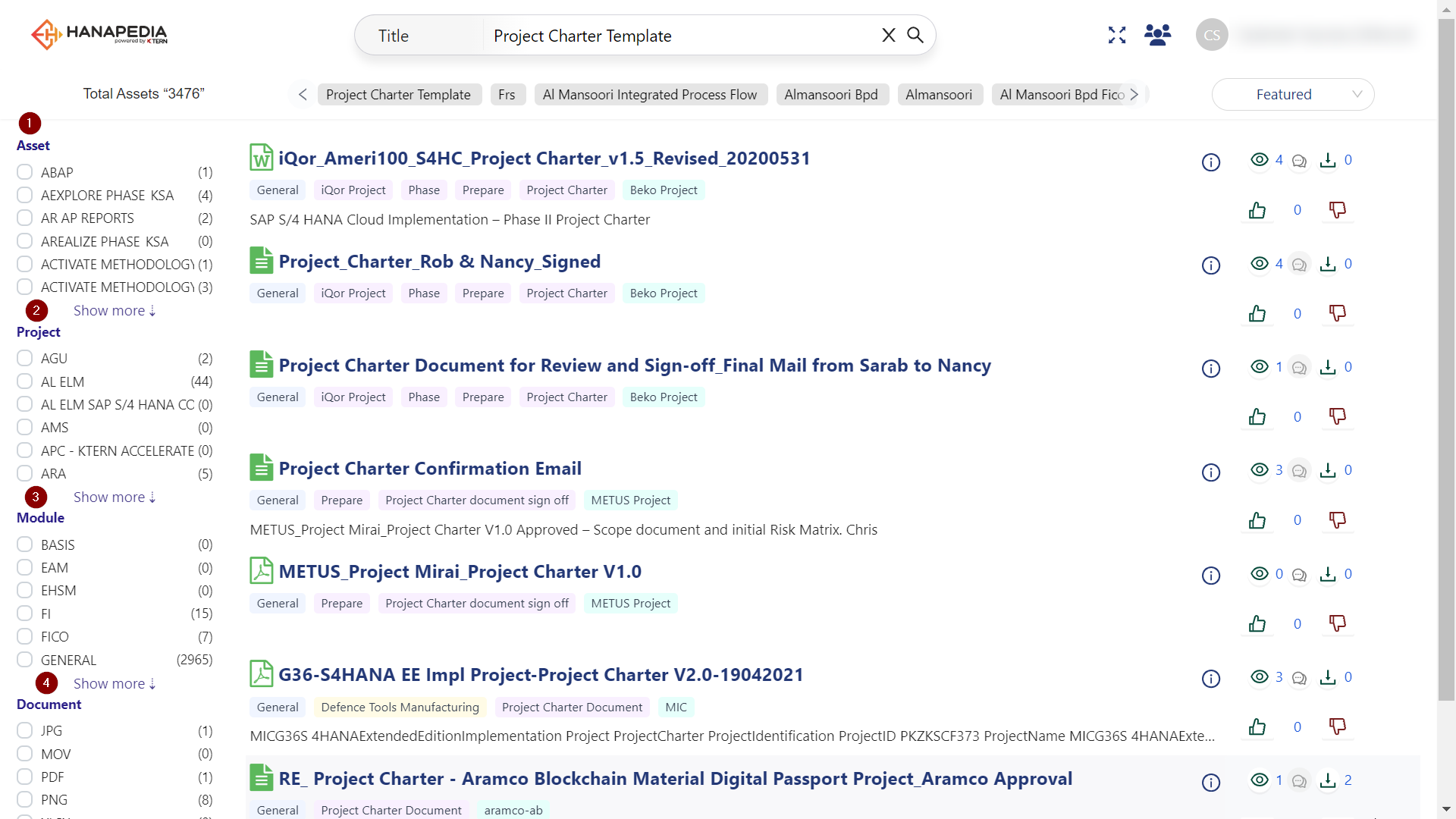The width and height of the screenshot is (1456, 819).
Task: Click PDF file icon of METUS_Project Mirai
Action: (x=262, y=571)
